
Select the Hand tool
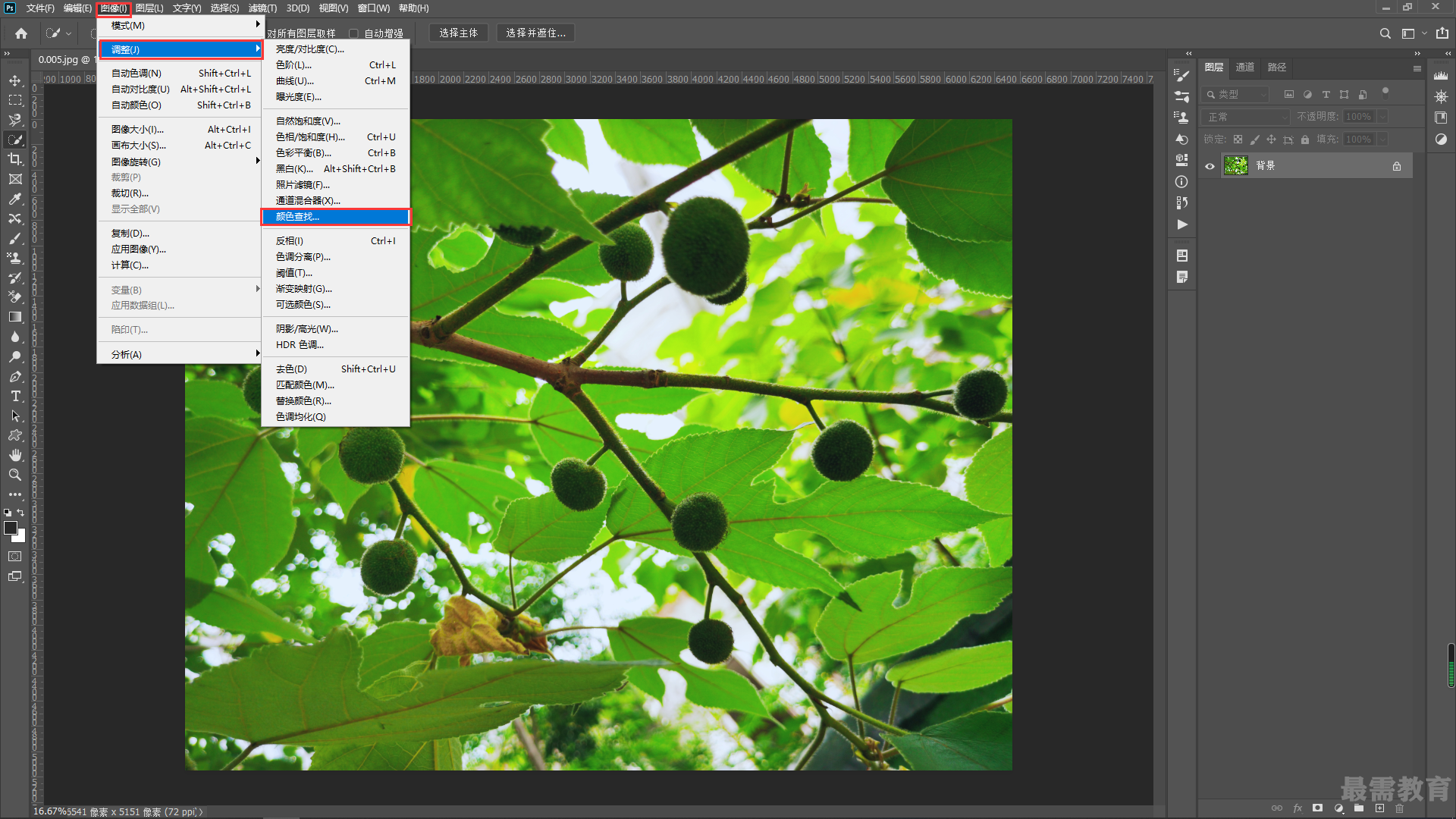tap(15, 455)
